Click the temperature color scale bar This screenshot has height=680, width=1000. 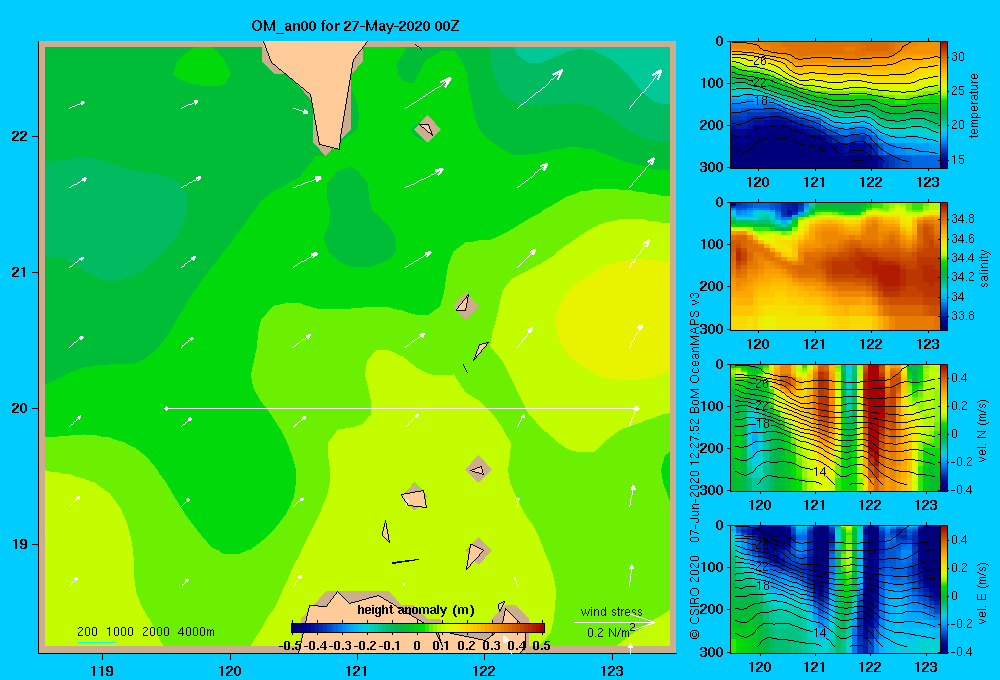pos(944,105)
